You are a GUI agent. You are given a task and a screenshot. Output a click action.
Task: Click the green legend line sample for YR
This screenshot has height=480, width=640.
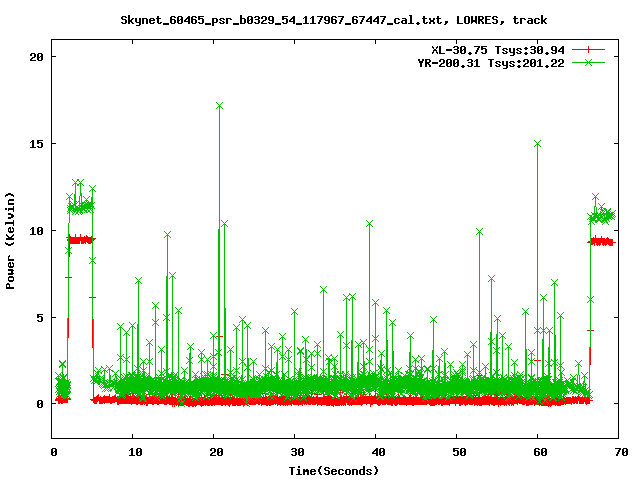(x=588, y=62)
